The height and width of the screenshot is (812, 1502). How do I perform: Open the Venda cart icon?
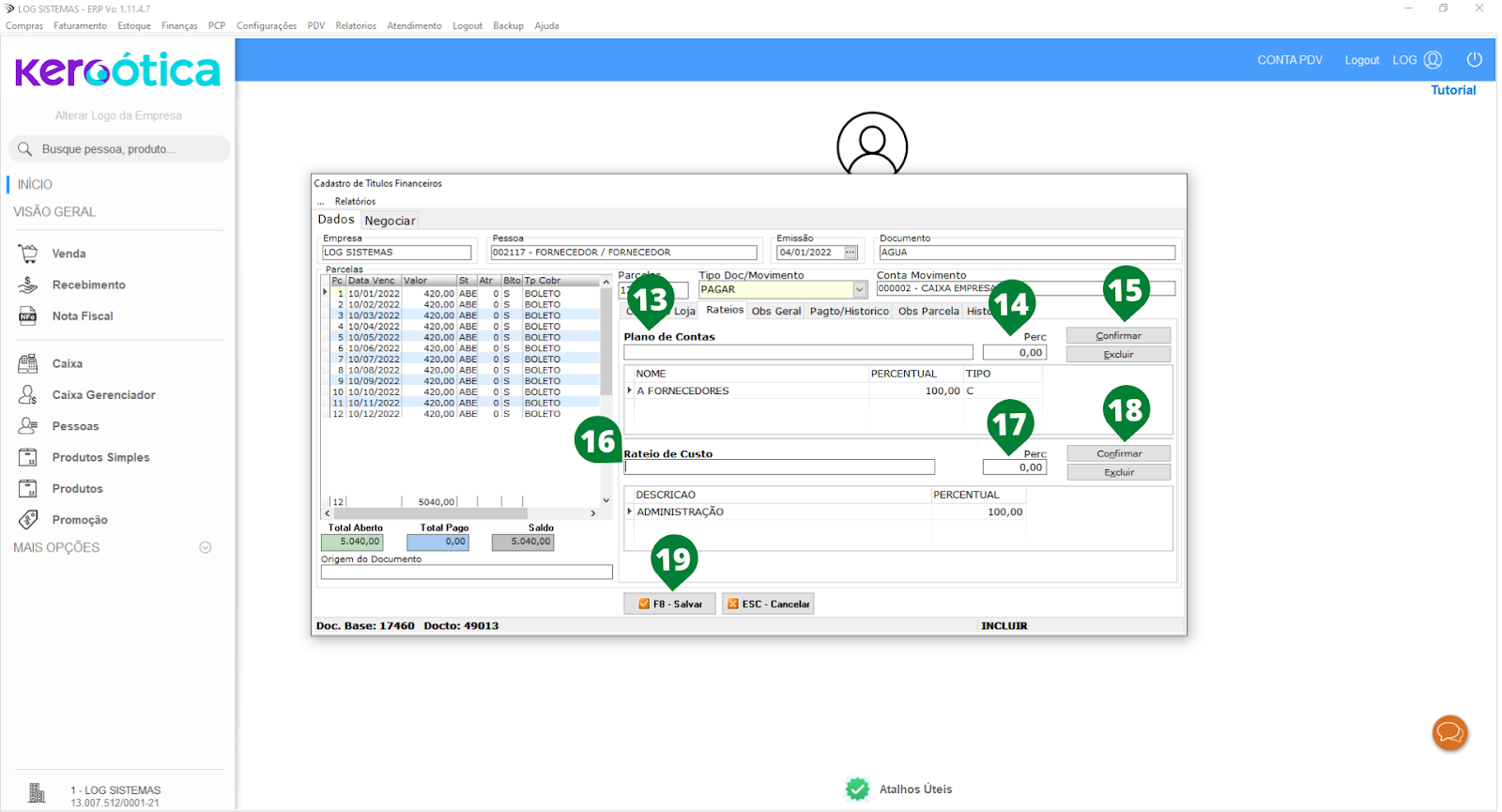pos(28,253)
